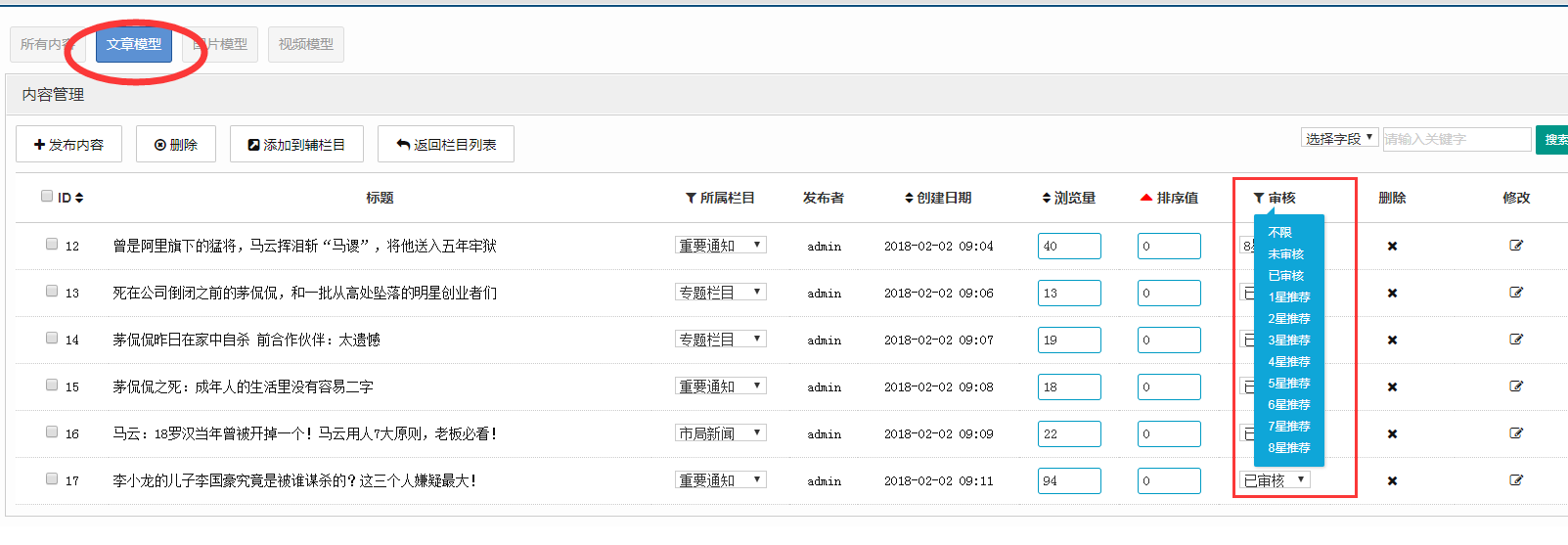Click the keyword search input field
This screenshot has height=545, width=1568.
(1456, 140)
